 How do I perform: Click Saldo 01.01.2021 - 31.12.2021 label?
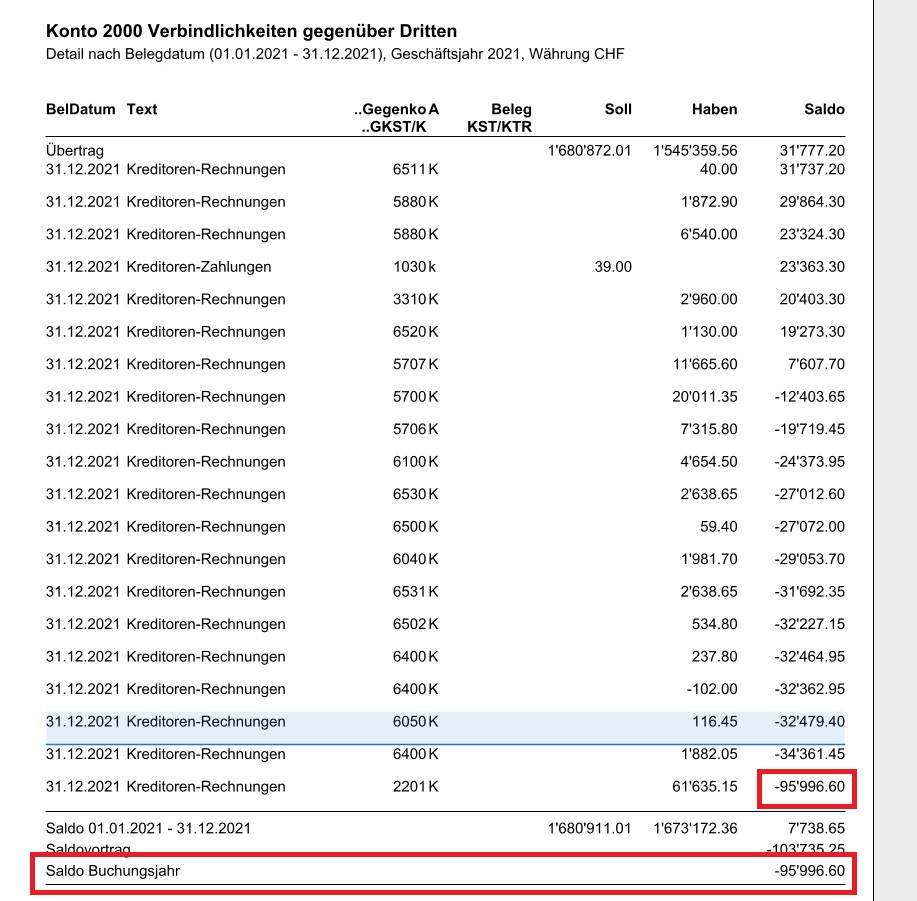click(149, 828)
